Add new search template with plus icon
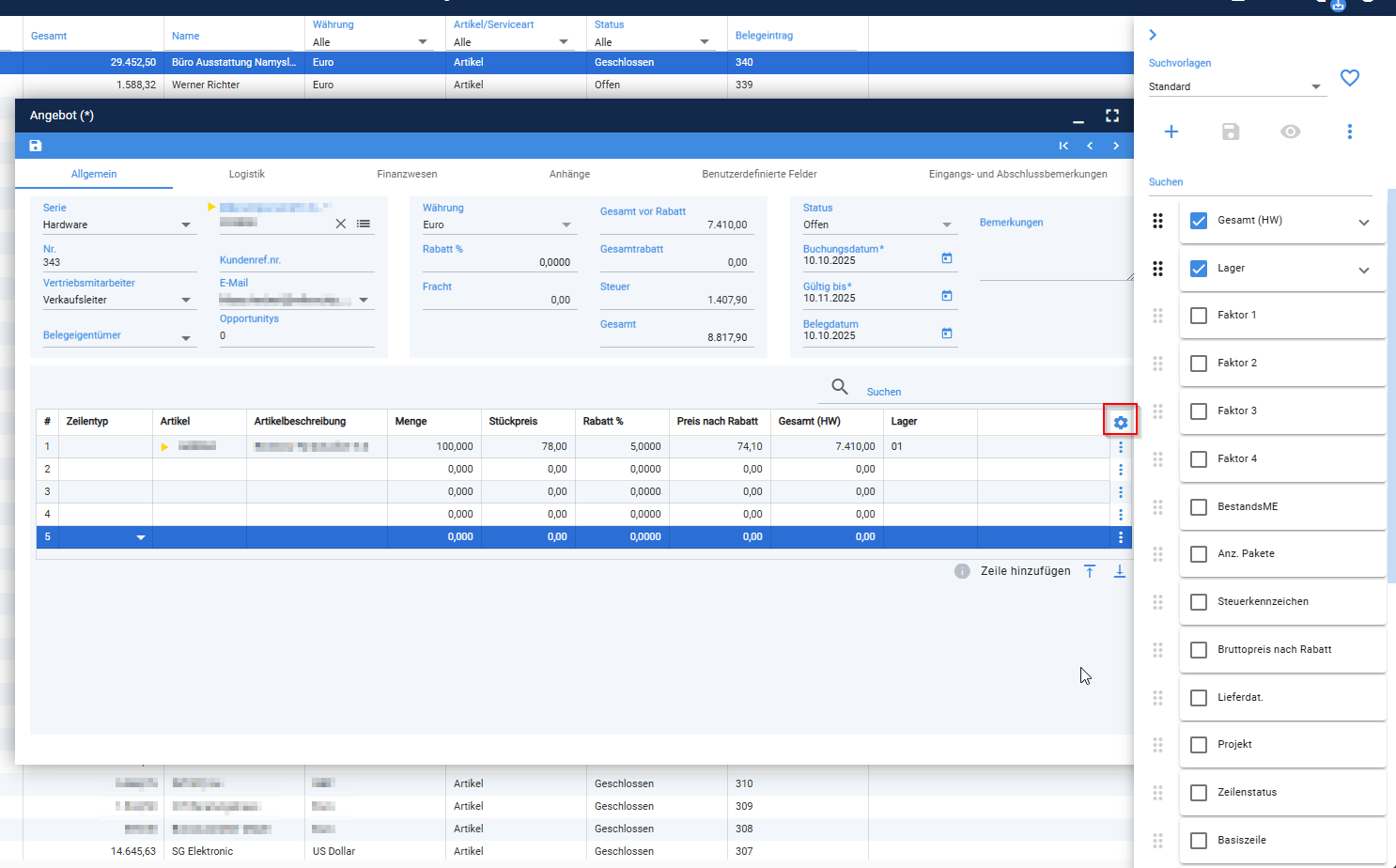Image resolution: width=1396 pixels, height=868 pixels. point(1171,132)
